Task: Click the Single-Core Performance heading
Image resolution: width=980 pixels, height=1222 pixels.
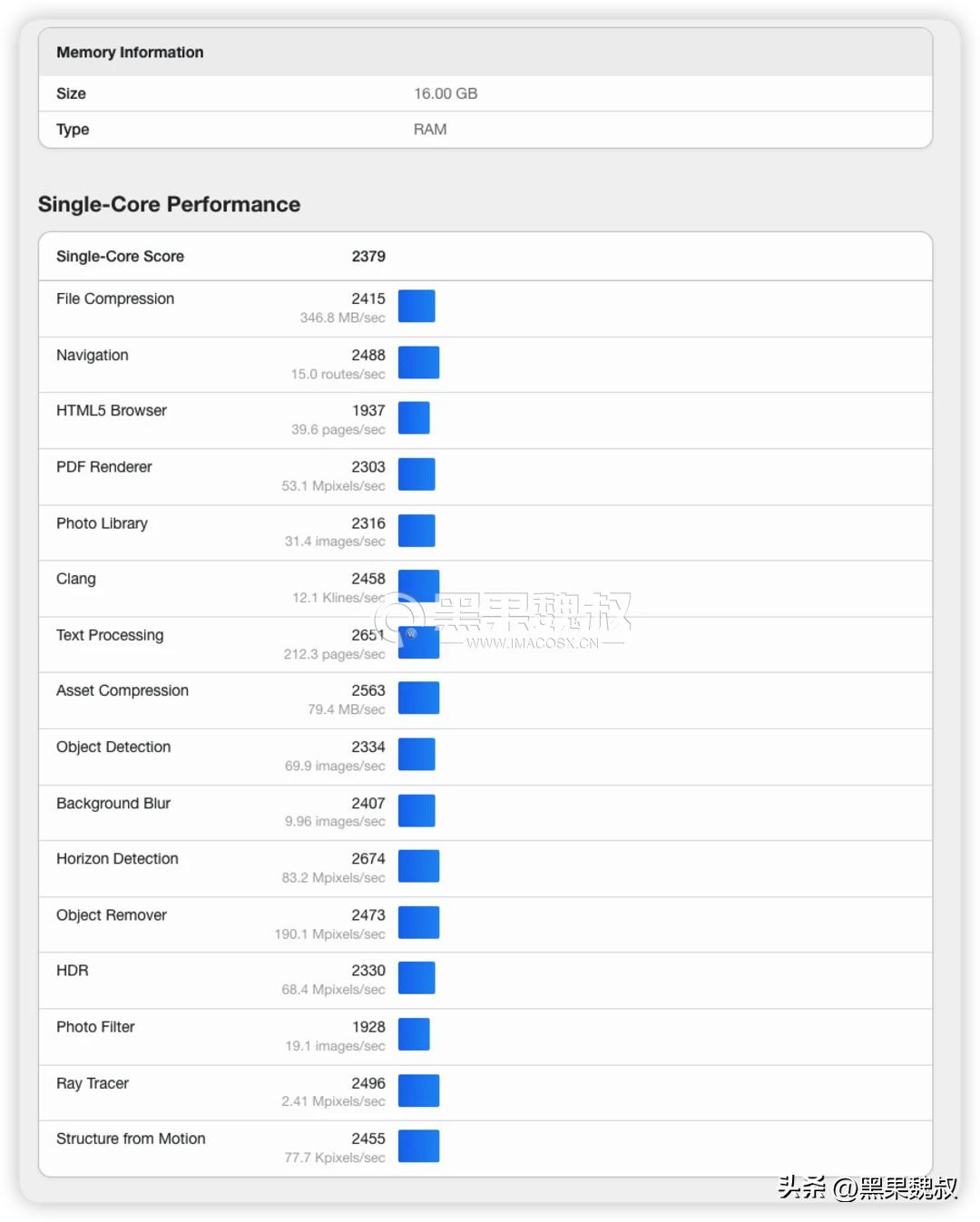Action: pyautogui.click(x=169, y=204)
